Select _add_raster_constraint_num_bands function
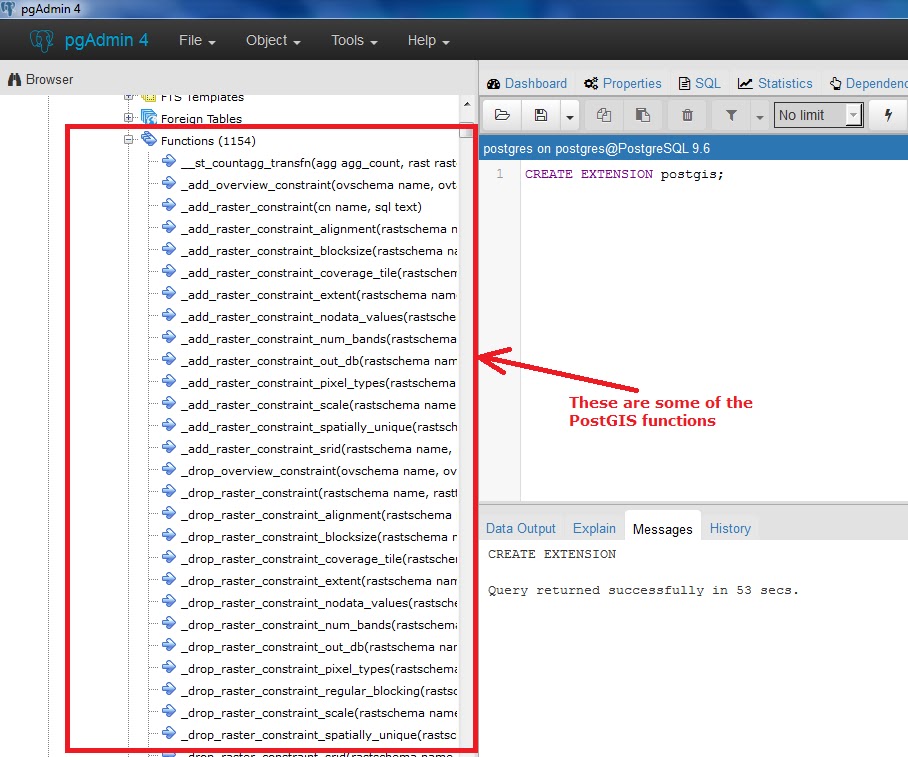The width and height of the screenshot is (908, 757). click(x=318, y=339)
